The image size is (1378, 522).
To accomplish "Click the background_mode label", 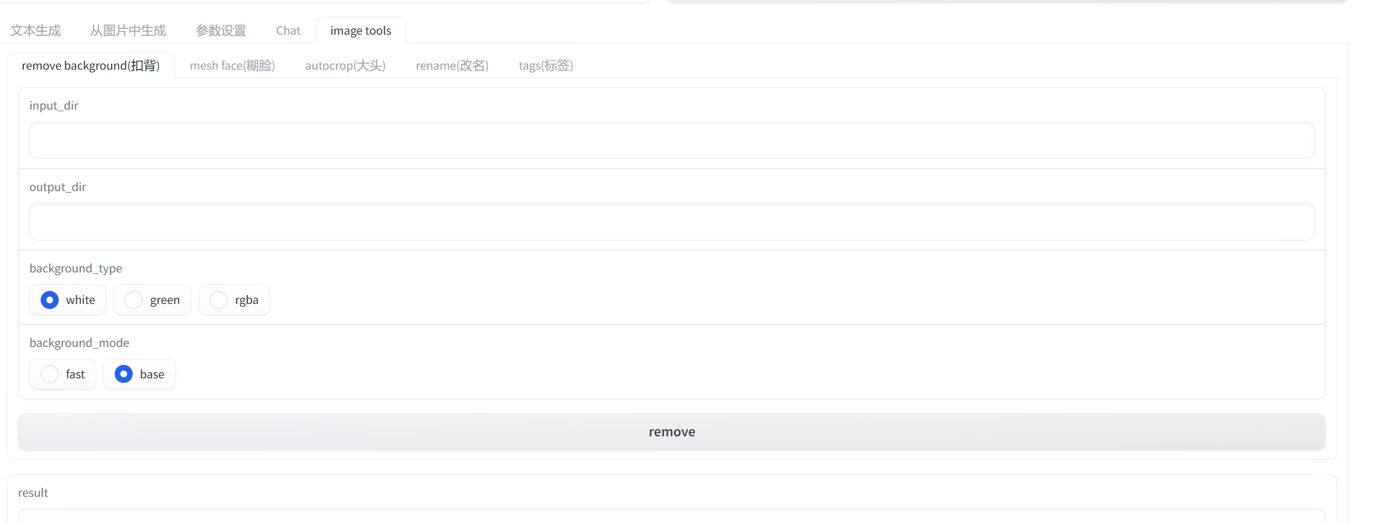I will pos(79,343).
